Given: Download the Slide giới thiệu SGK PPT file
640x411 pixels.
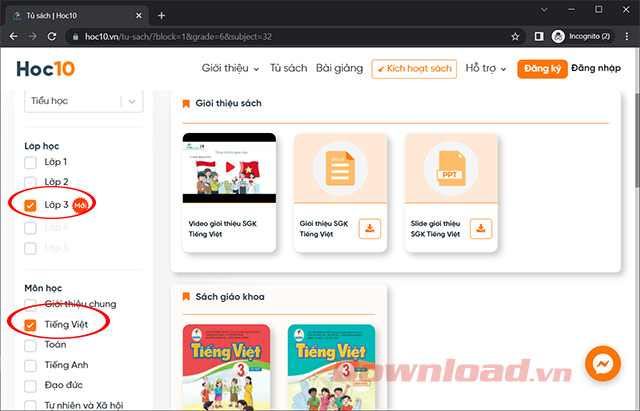Looking at the screenshot, I should (x=481, y=229).
